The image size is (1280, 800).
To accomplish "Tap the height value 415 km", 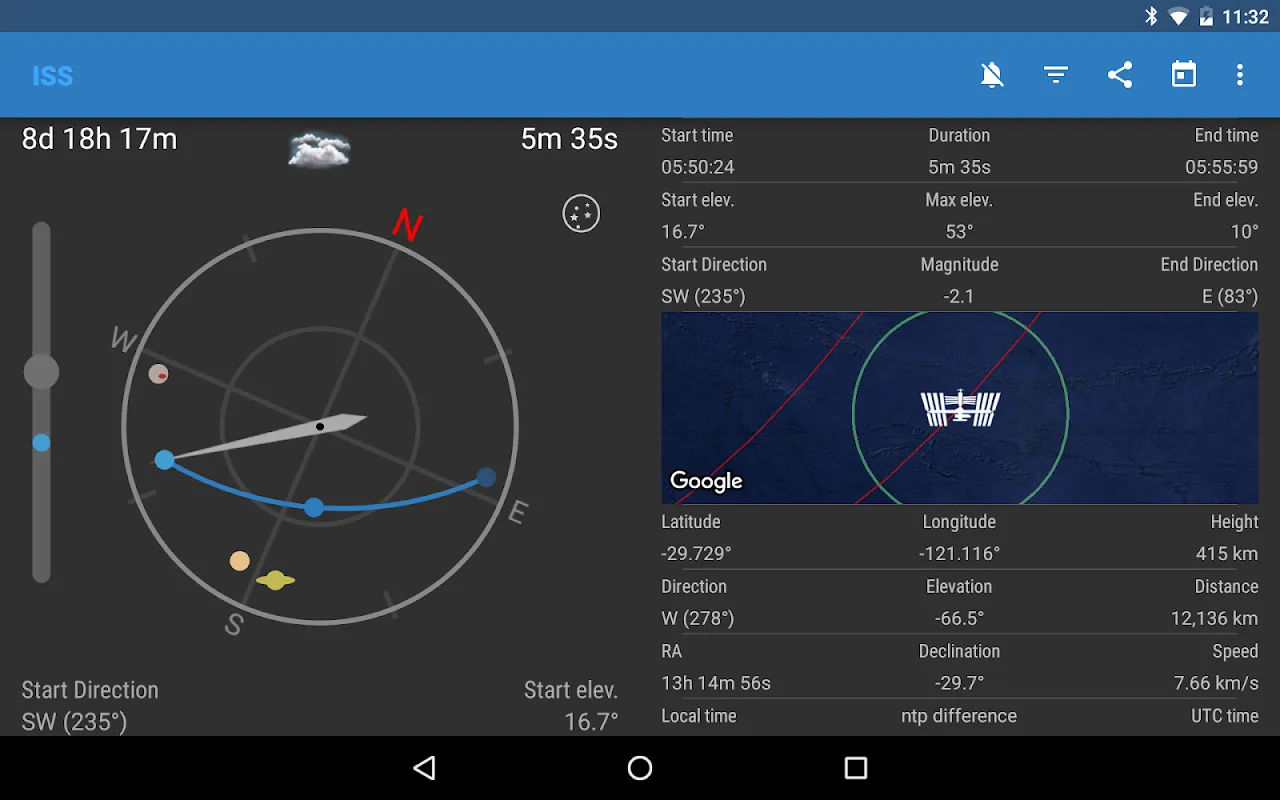I will (x=1227, y=553).
